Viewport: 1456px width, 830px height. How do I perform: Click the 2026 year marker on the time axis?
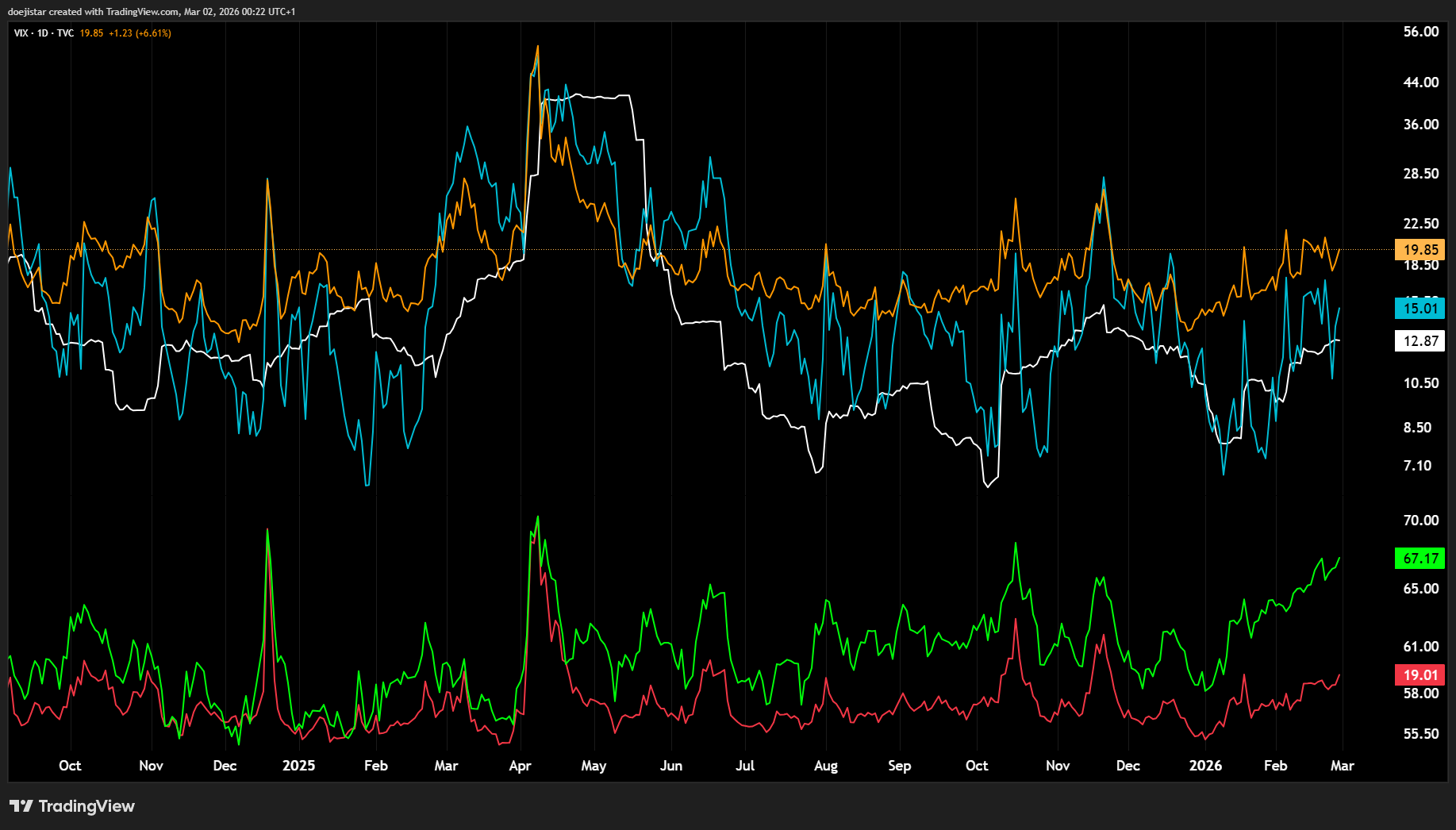pyautogui.click(x=1205, y=766)
